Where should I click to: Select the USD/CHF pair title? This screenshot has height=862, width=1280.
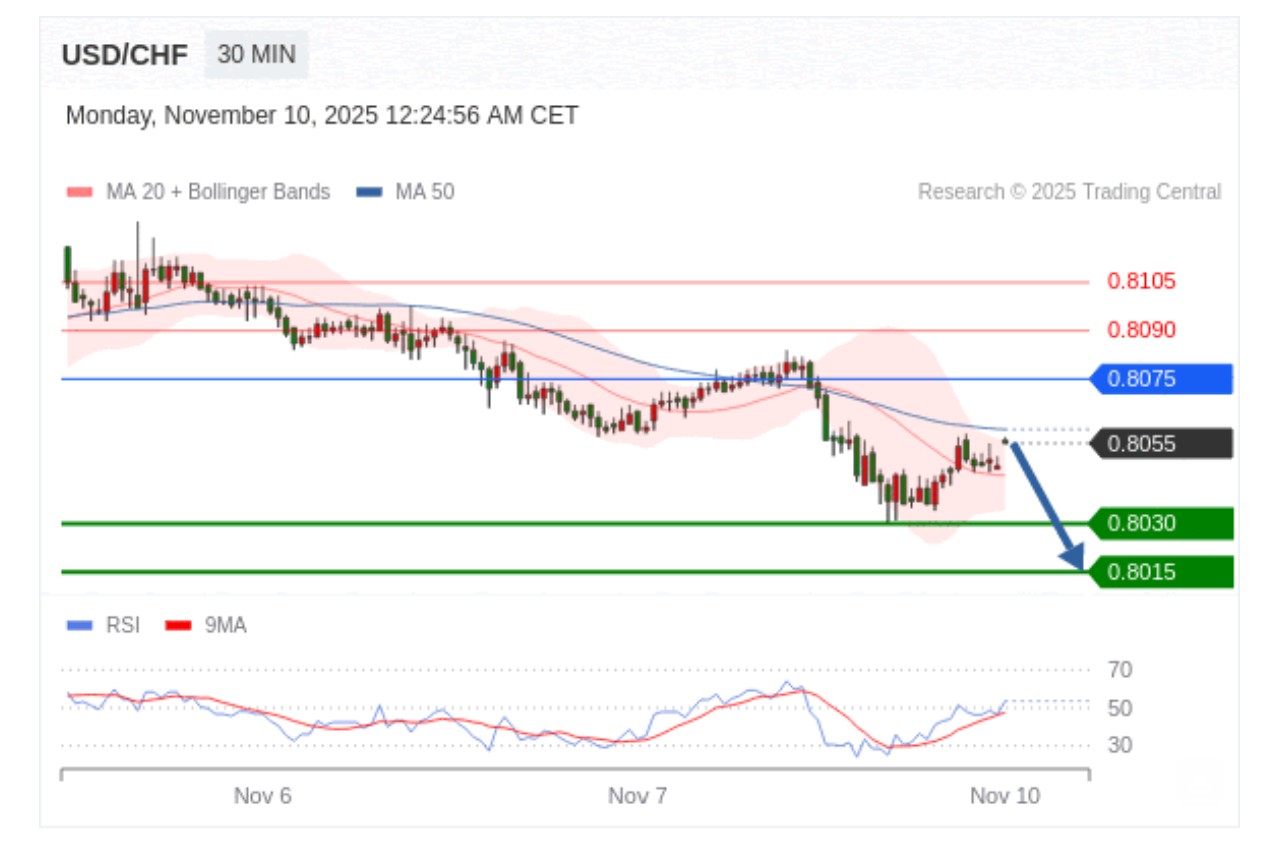pyautogui.click(x=124, y=55)
